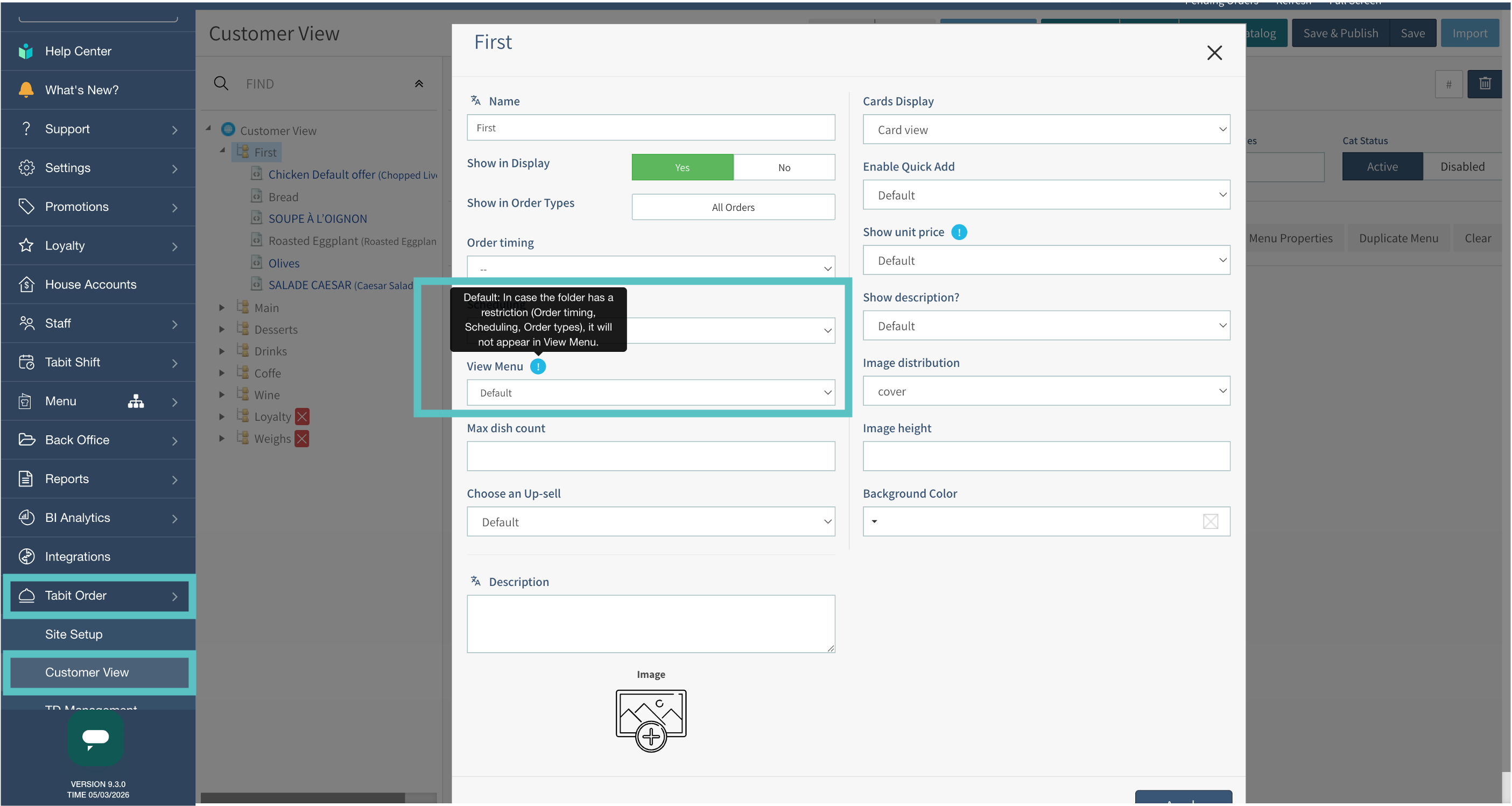Open the Enable Quick Add dropdown

coord(1046,195)
